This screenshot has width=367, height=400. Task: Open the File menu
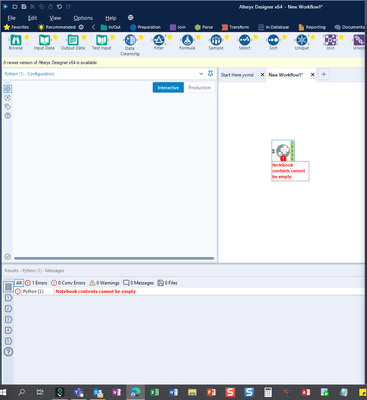(x=11, y=18)
